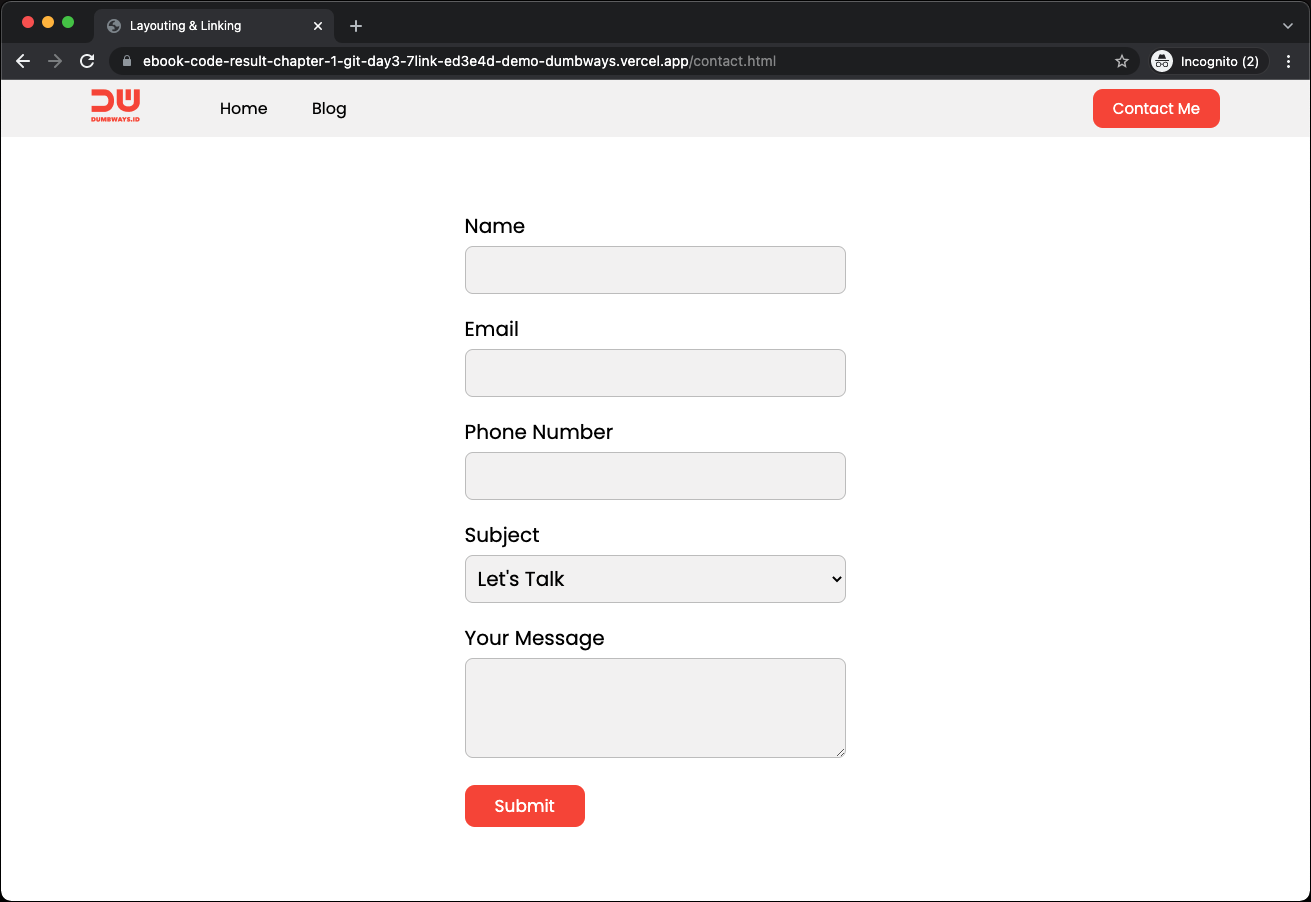Click the Phone Number input field
This screenshot has width=1311, height=902.
pos(655,476)
